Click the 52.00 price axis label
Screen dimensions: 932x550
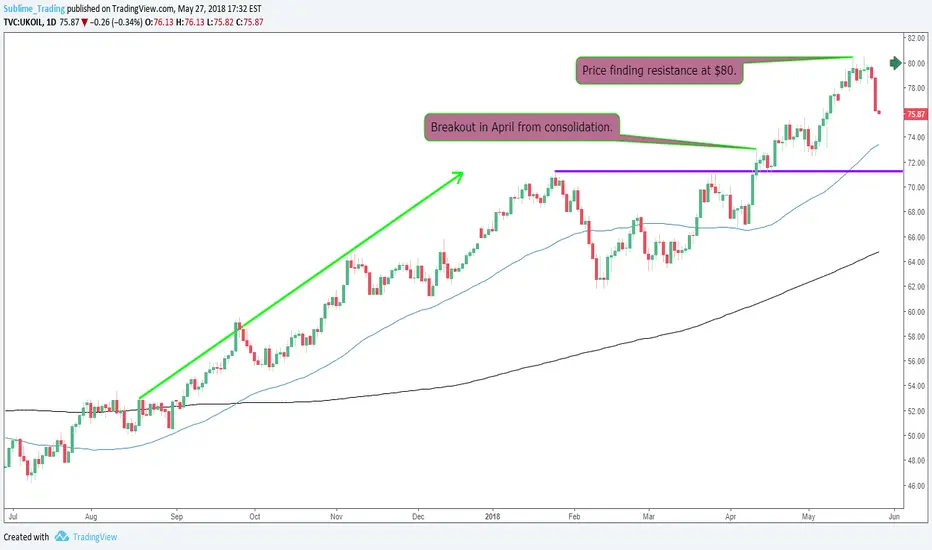coord(916,411)
